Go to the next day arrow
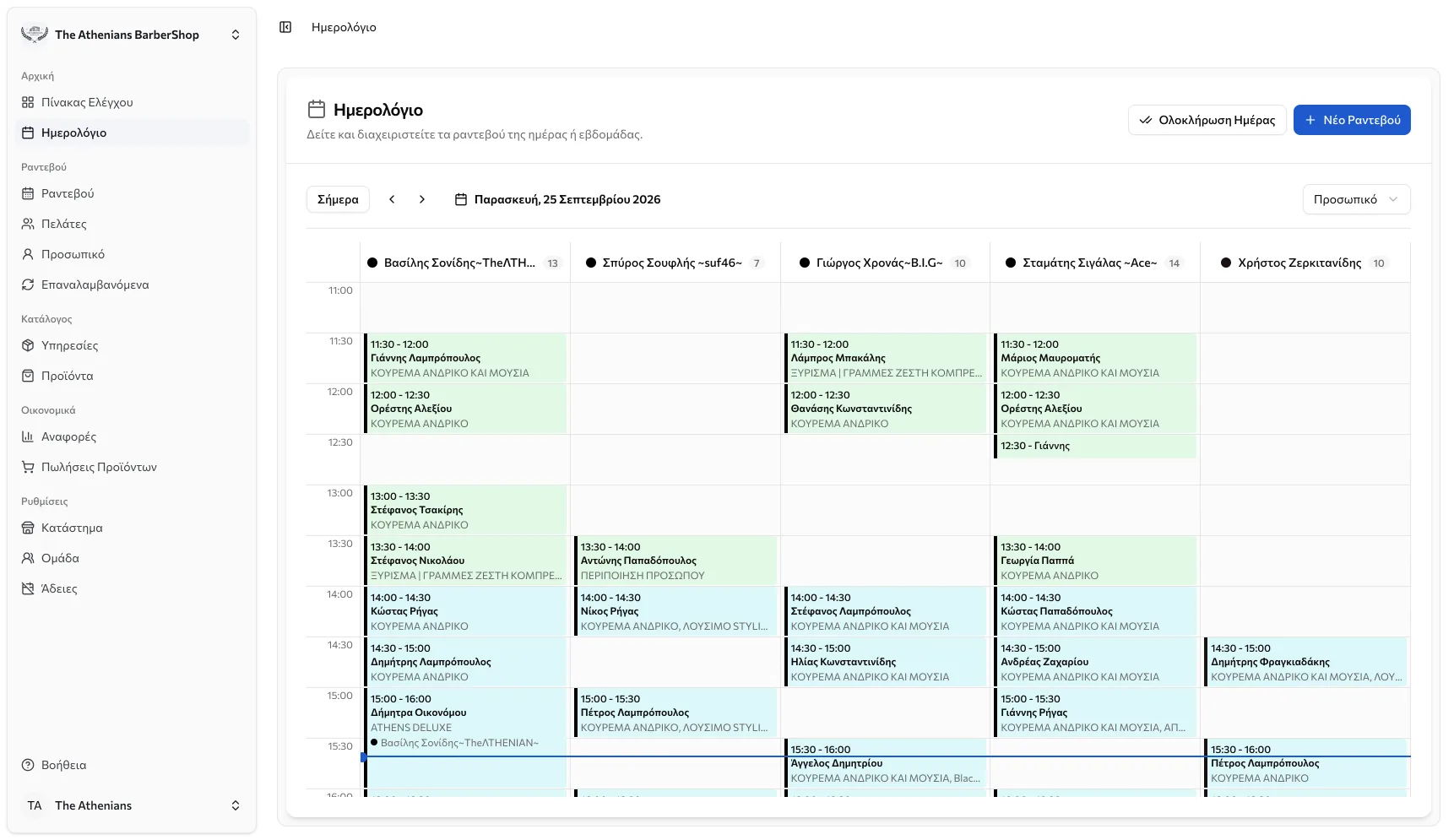 tap(422, 199)
